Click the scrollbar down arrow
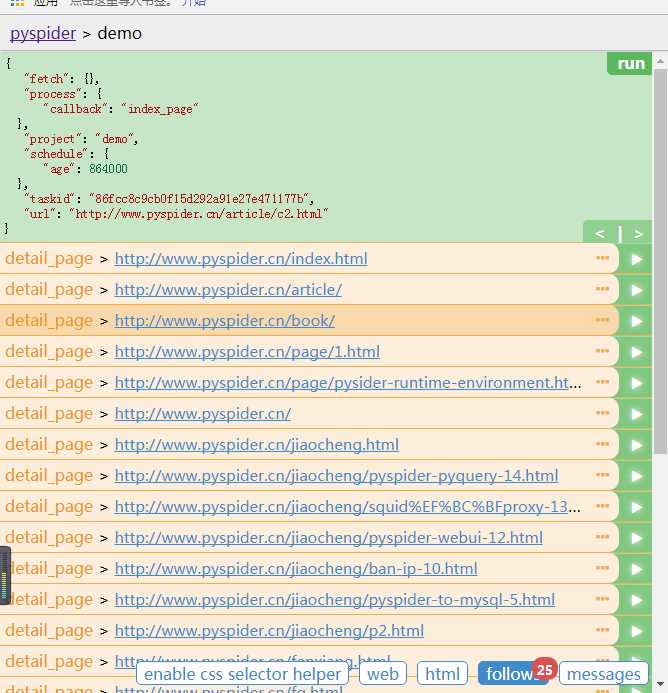Viewport: 668px width, 693px height. click(x=660, y=684)
